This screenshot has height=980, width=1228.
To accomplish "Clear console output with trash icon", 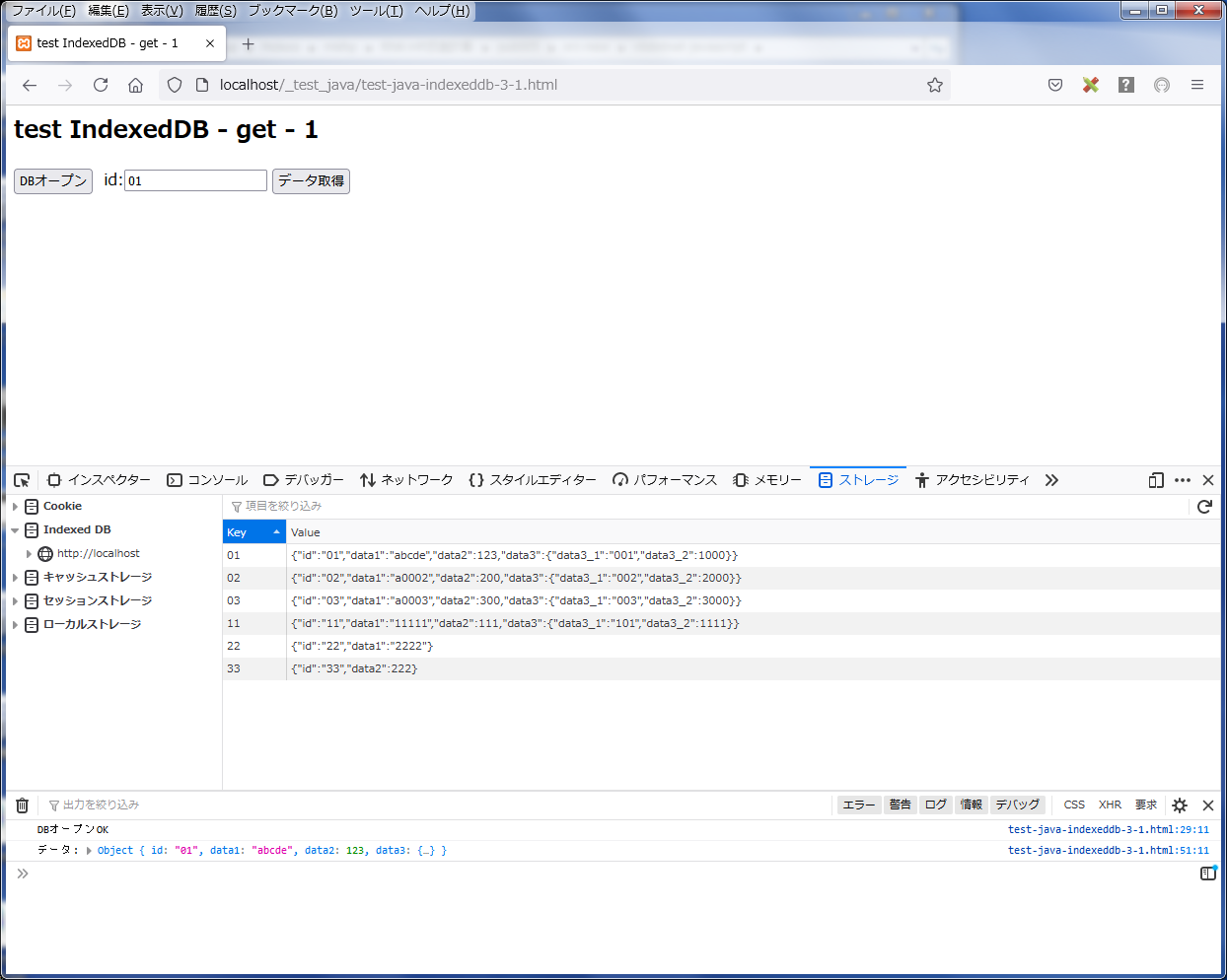I will [x=22, y=805].
